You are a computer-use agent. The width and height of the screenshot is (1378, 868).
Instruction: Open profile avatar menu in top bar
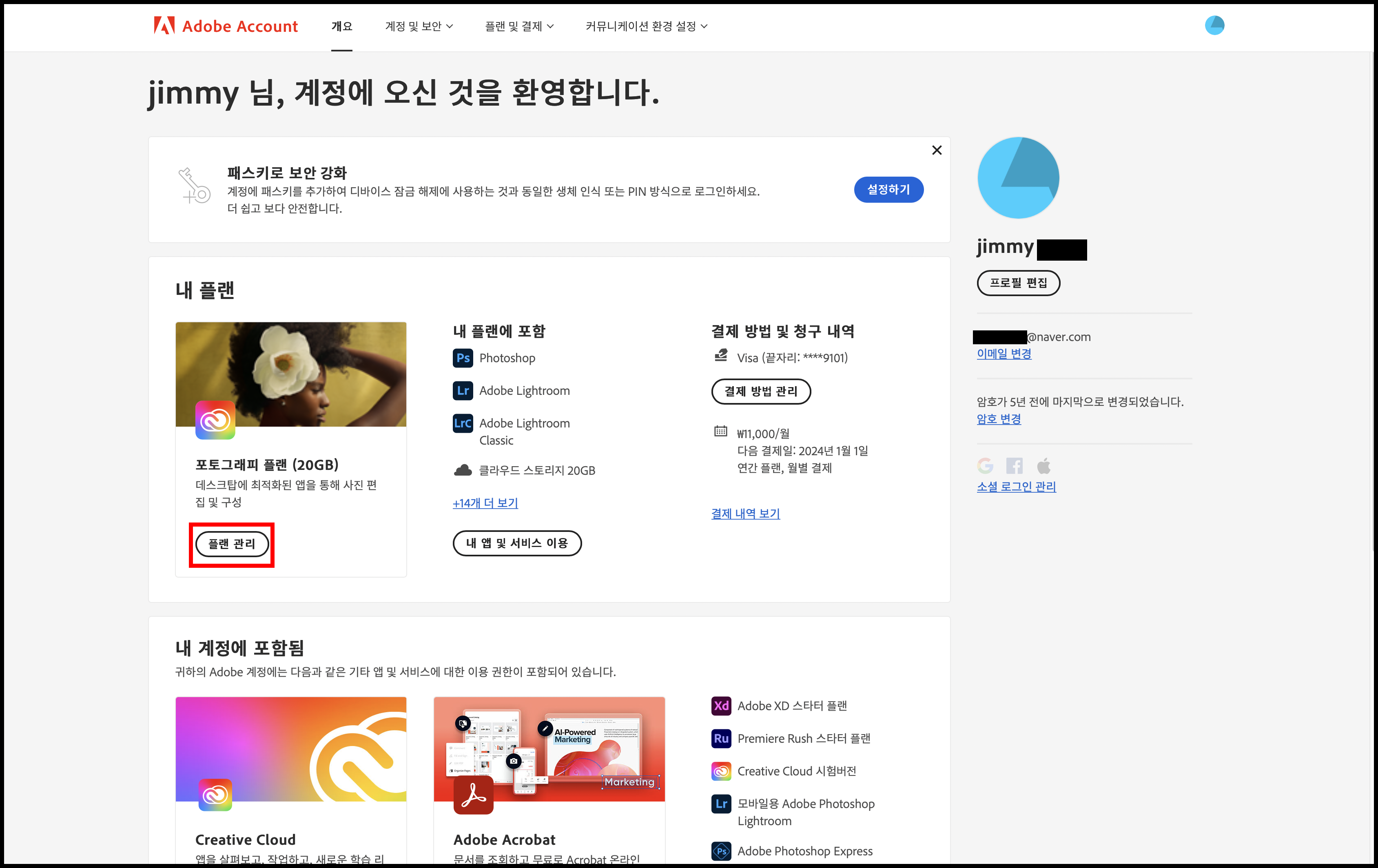click(x=1214, y=26)
